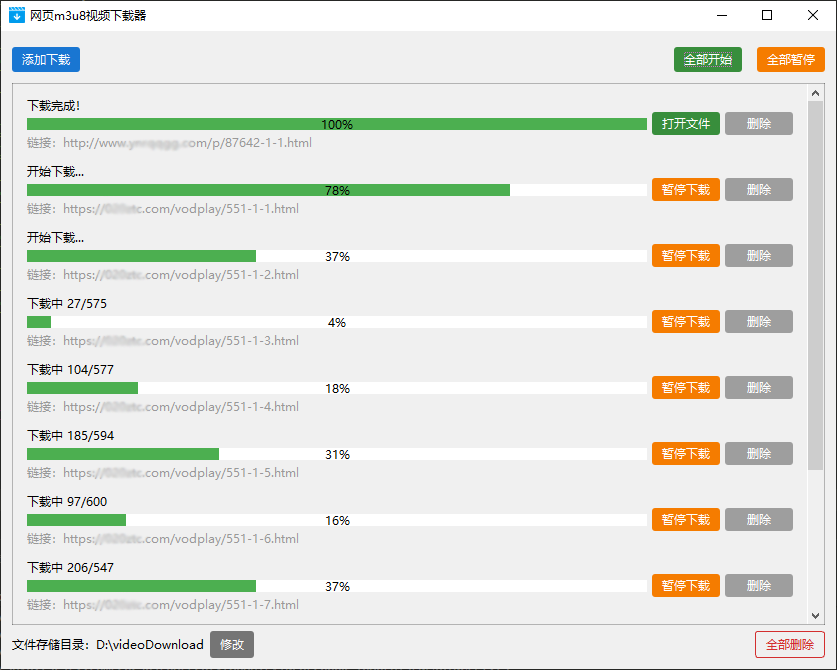Open the completed file with 打开文件

point(686,123)
